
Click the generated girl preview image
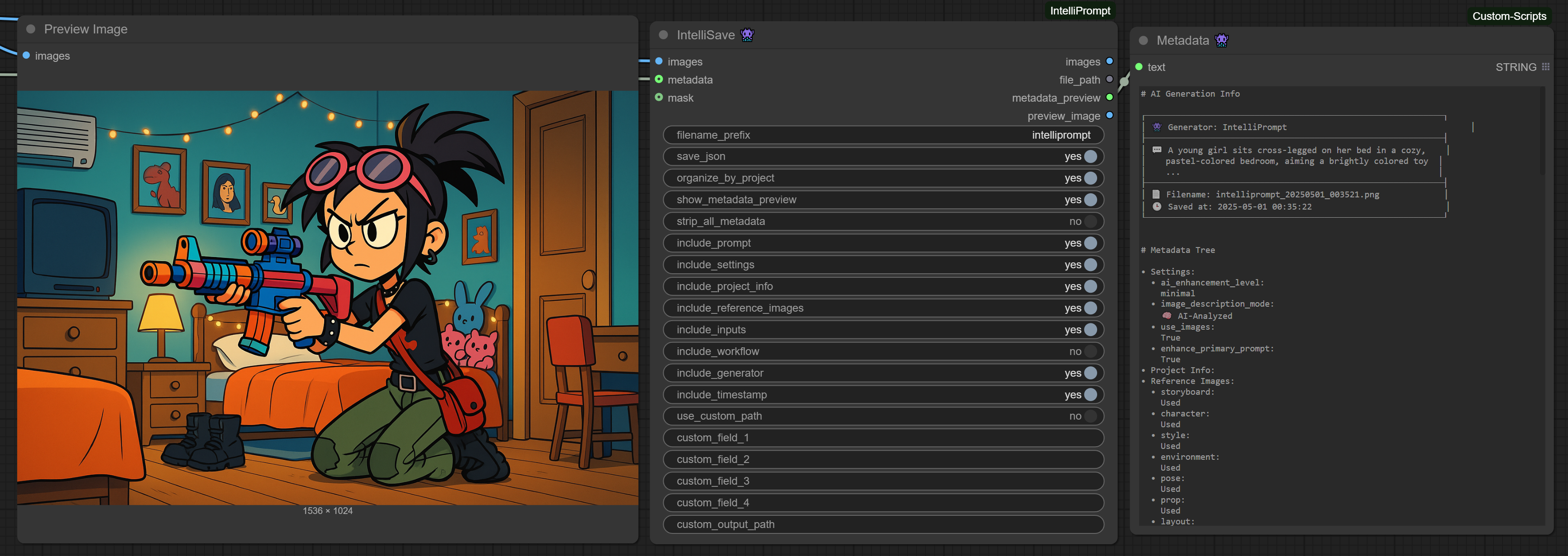point(327,298)
